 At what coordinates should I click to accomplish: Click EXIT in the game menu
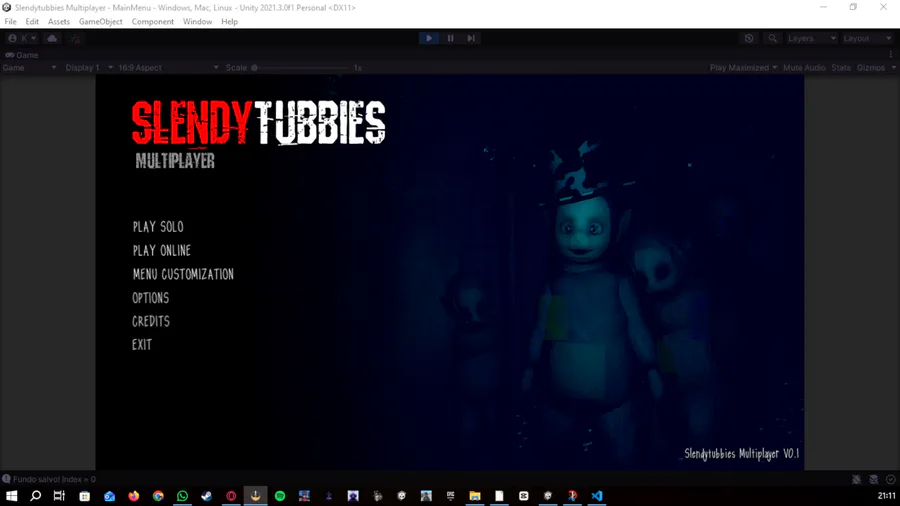142,345
